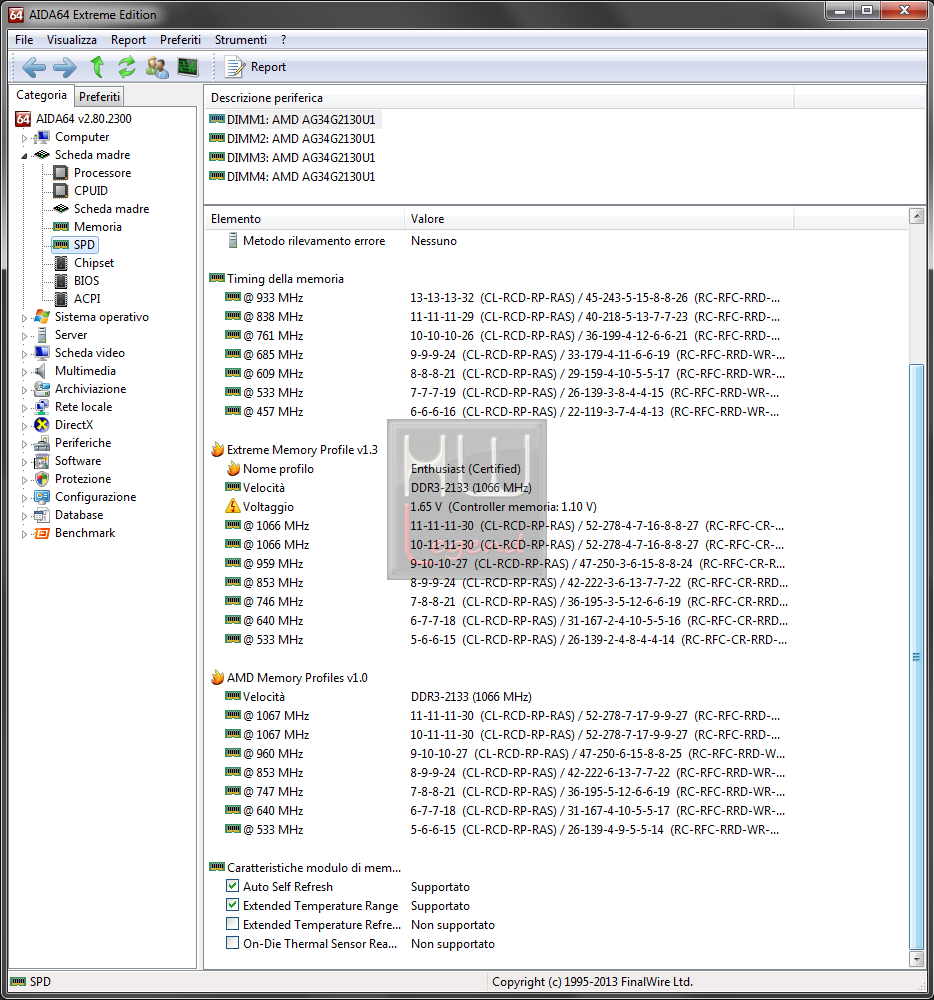Collapse the Scheda madre parent node
The image size is (934, 1000).
(x=24, y=156)
